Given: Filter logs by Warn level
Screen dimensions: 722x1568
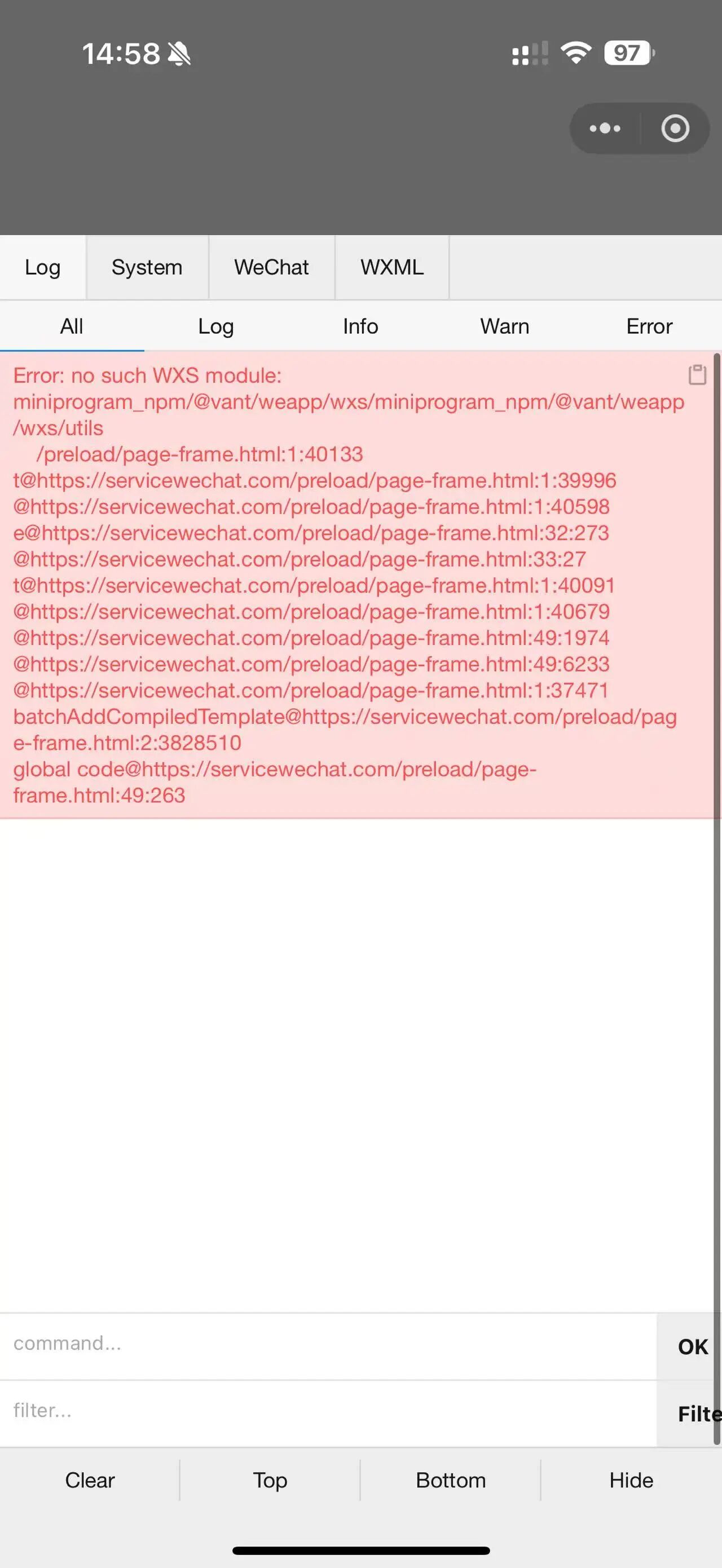Looking at the screenshot, I should pos(505,326).
